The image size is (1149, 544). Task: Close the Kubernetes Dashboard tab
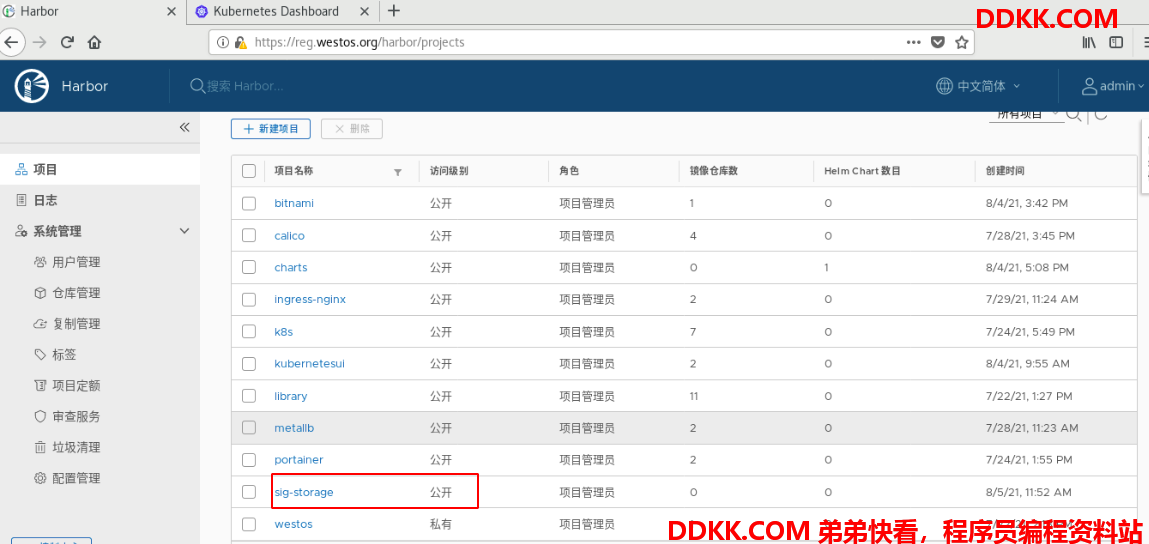point(367,11)
